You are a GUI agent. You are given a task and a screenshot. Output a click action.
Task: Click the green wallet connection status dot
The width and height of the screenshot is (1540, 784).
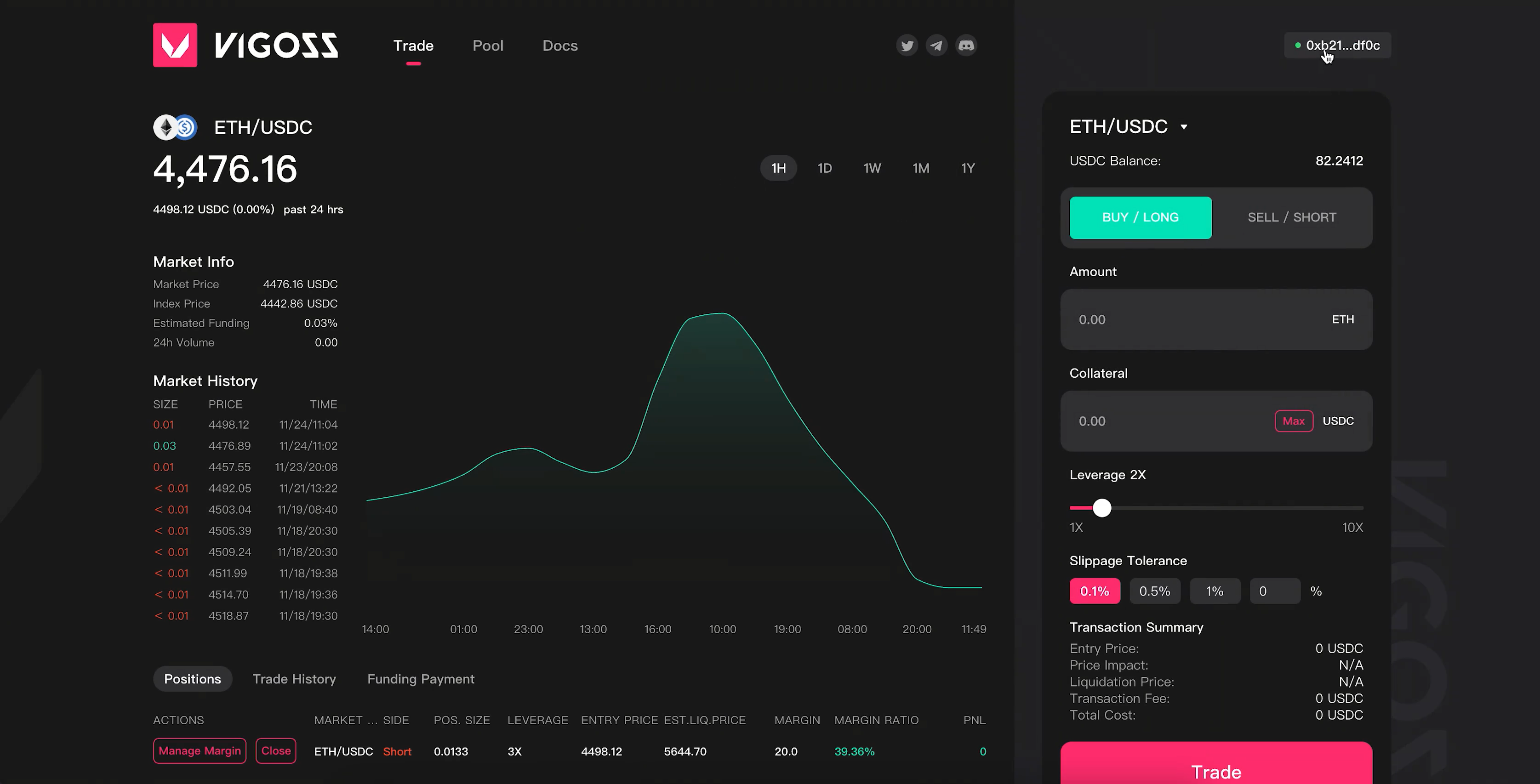click(1298, 45)
